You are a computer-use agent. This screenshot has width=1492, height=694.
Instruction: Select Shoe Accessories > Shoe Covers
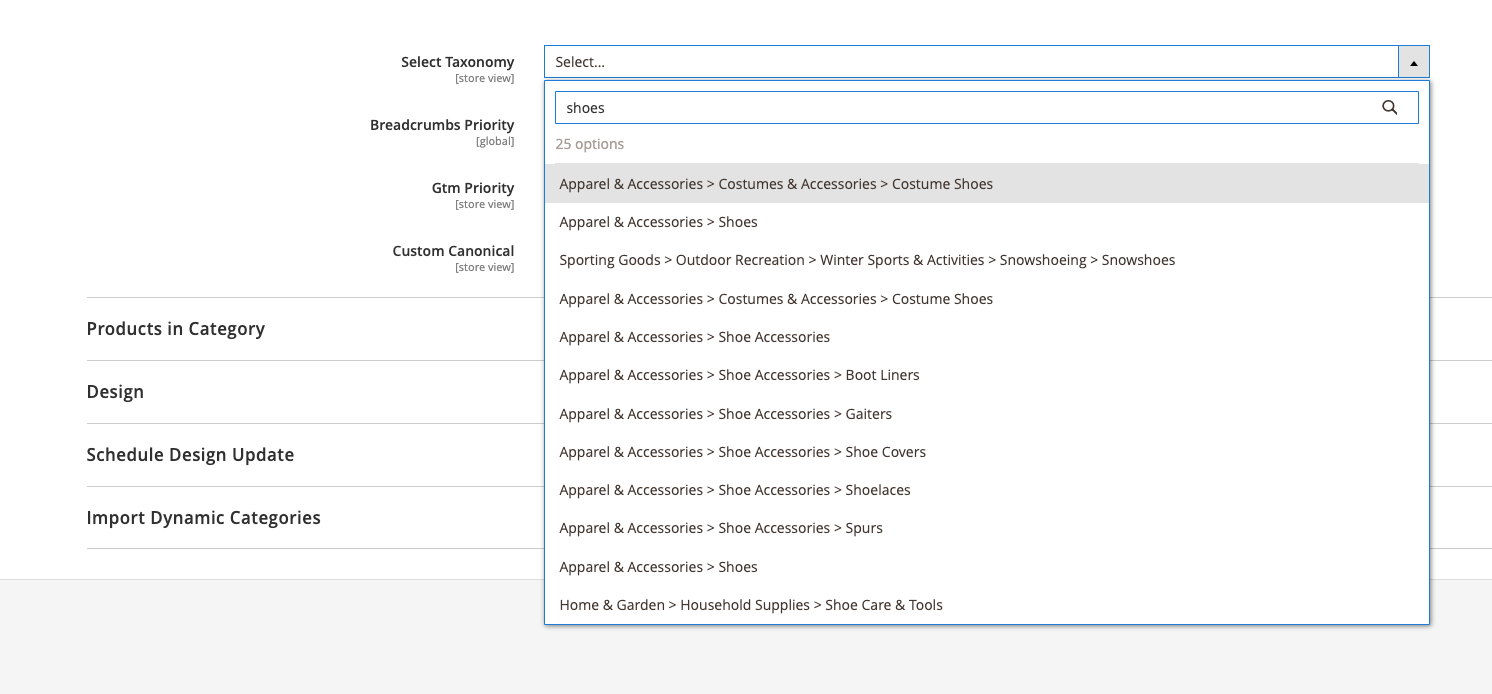(x=742, y=452)
